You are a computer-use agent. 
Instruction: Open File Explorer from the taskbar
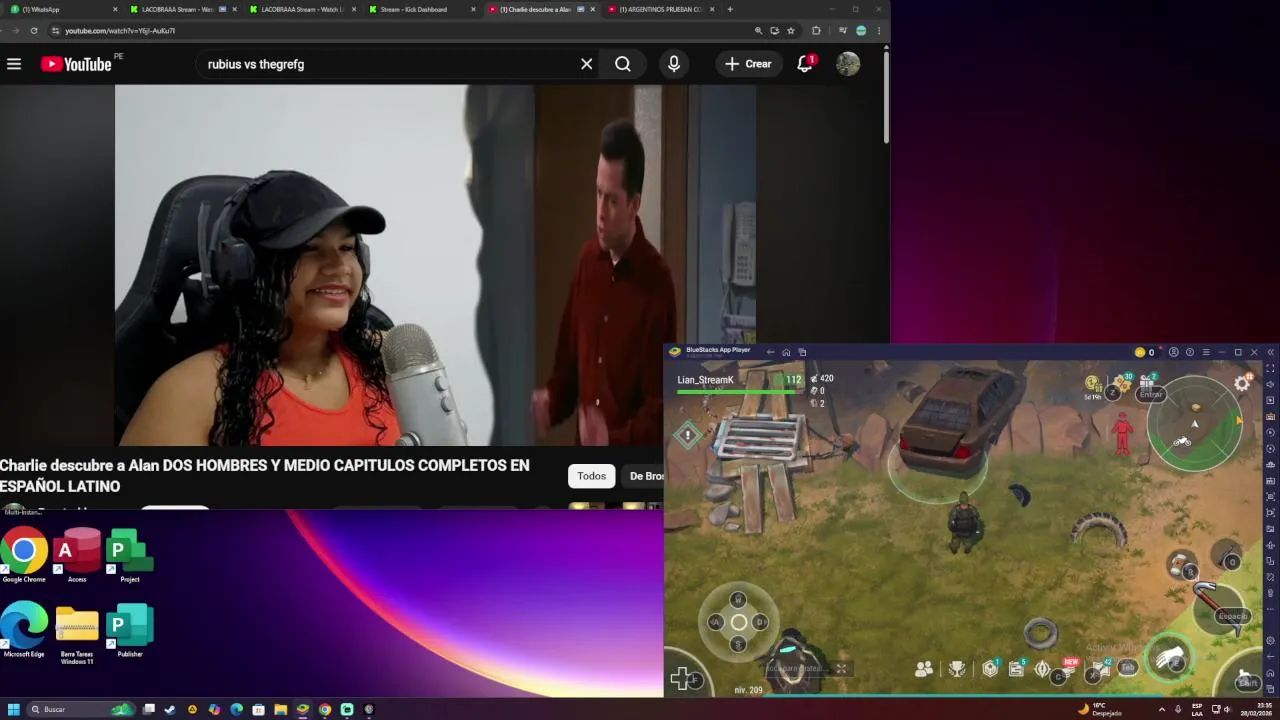pos(281,709)
